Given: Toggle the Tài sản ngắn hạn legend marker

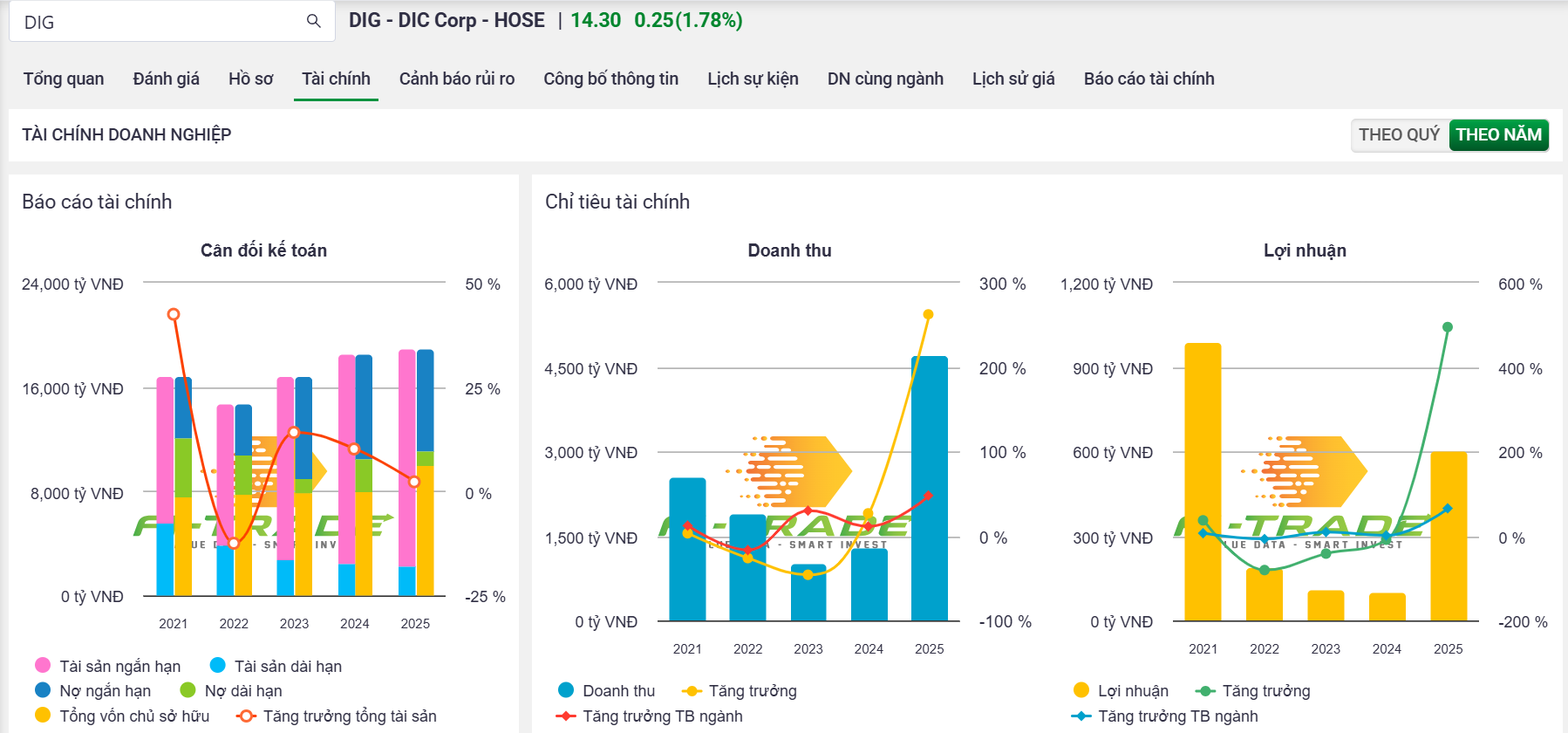Looking at the screenshot, I should [x=43, y=666].
